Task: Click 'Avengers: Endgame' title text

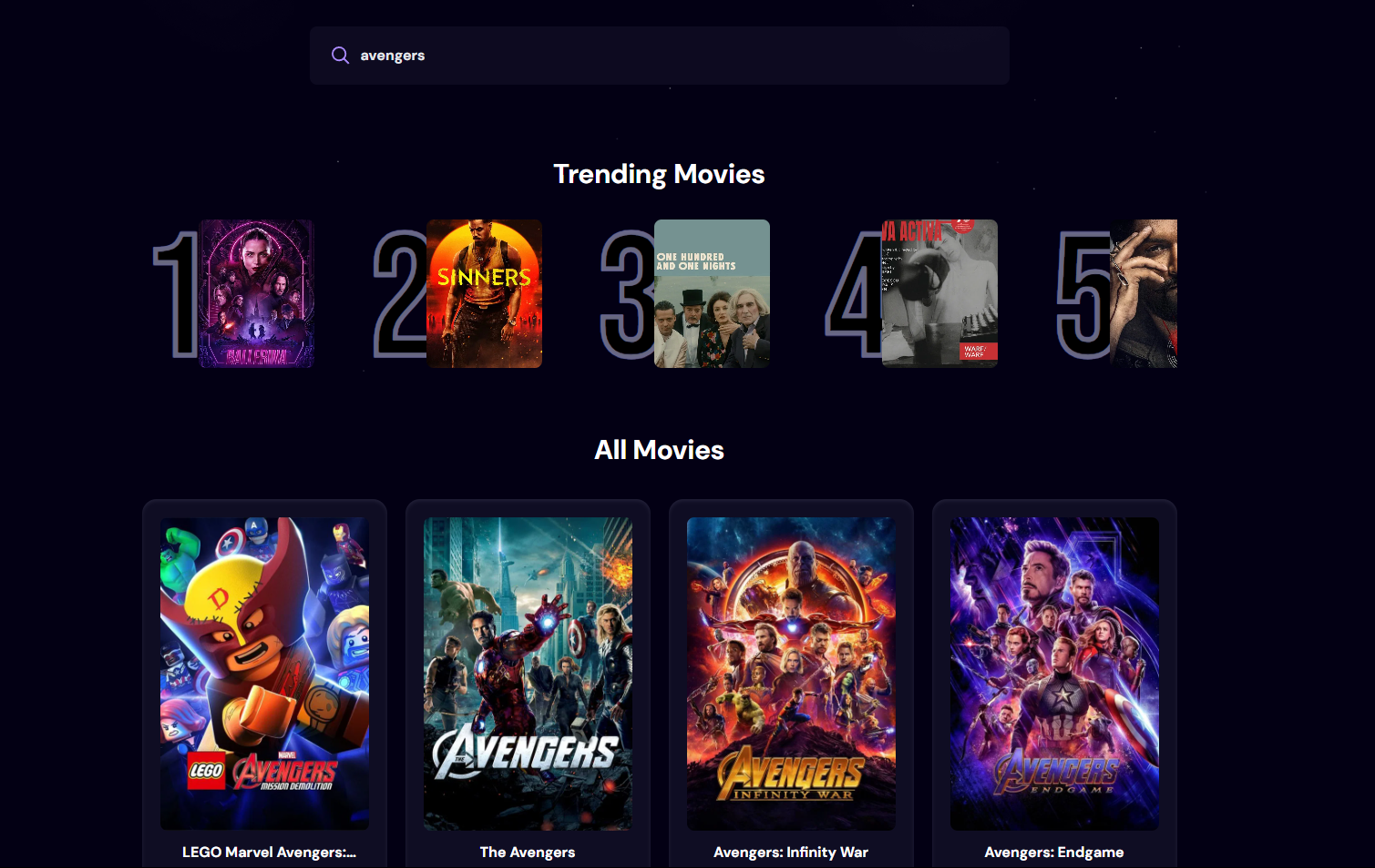Action: 1054,853
